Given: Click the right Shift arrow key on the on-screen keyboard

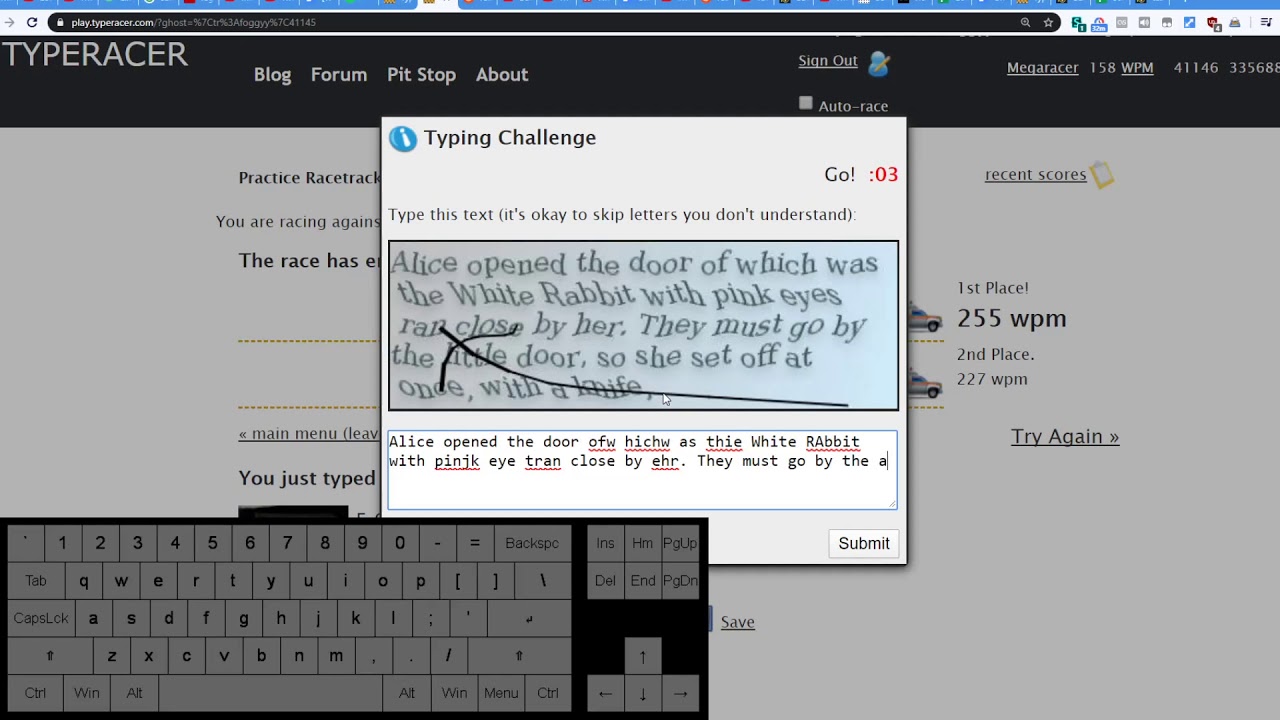Looking at the screenshot, I should pyautogui.click(x=519, y=655).
